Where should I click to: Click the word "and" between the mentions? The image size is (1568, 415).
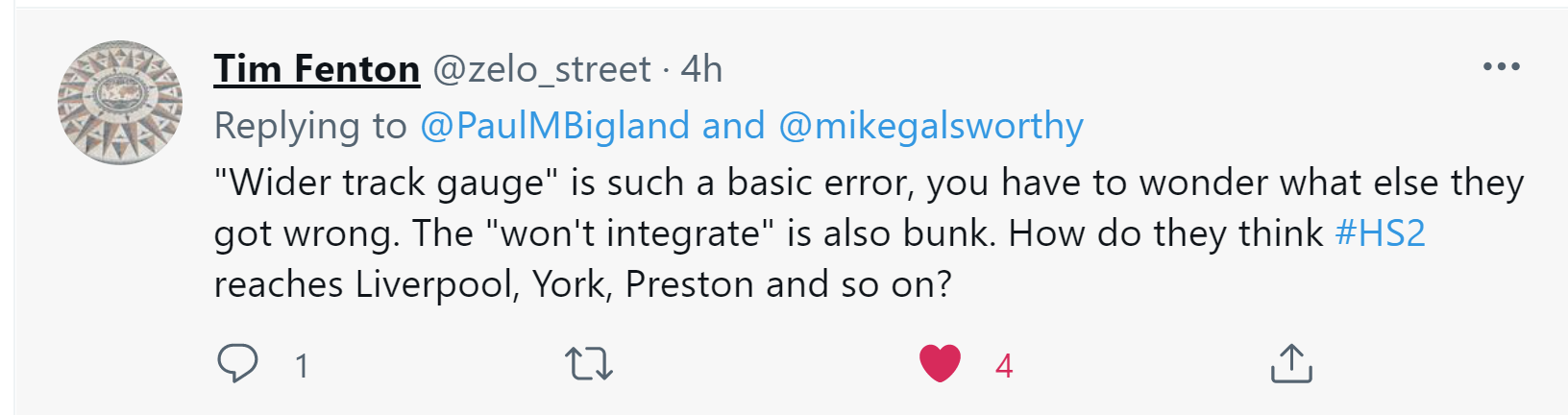(x=733, y=126)
